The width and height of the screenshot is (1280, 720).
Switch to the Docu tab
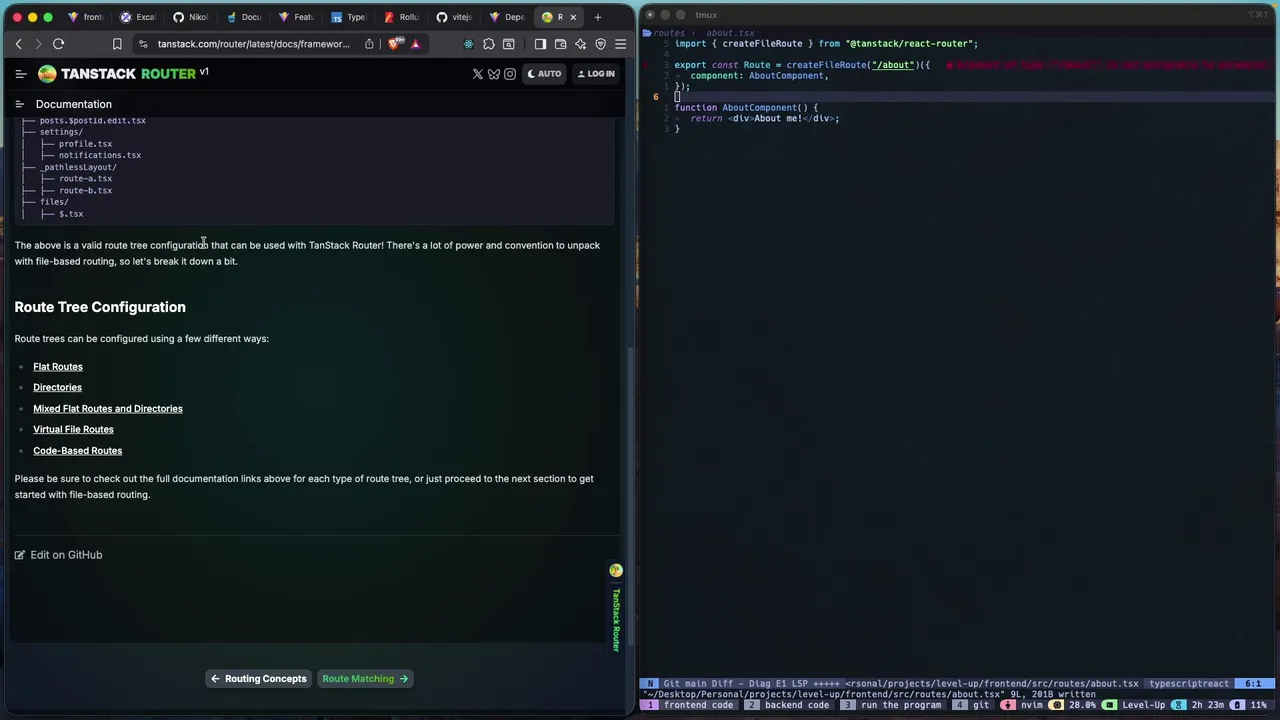(242, 17)
